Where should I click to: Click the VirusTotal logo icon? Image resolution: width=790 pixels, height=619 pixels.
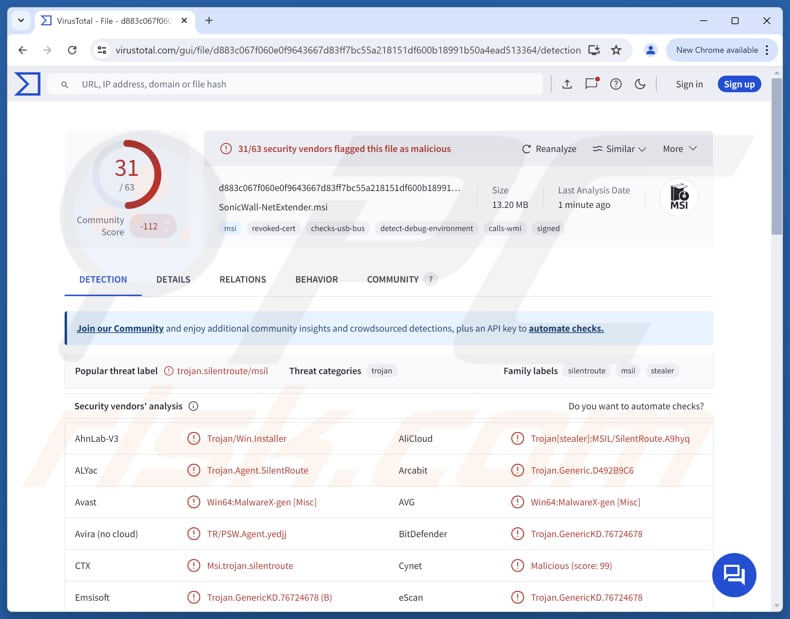point(28,84)
